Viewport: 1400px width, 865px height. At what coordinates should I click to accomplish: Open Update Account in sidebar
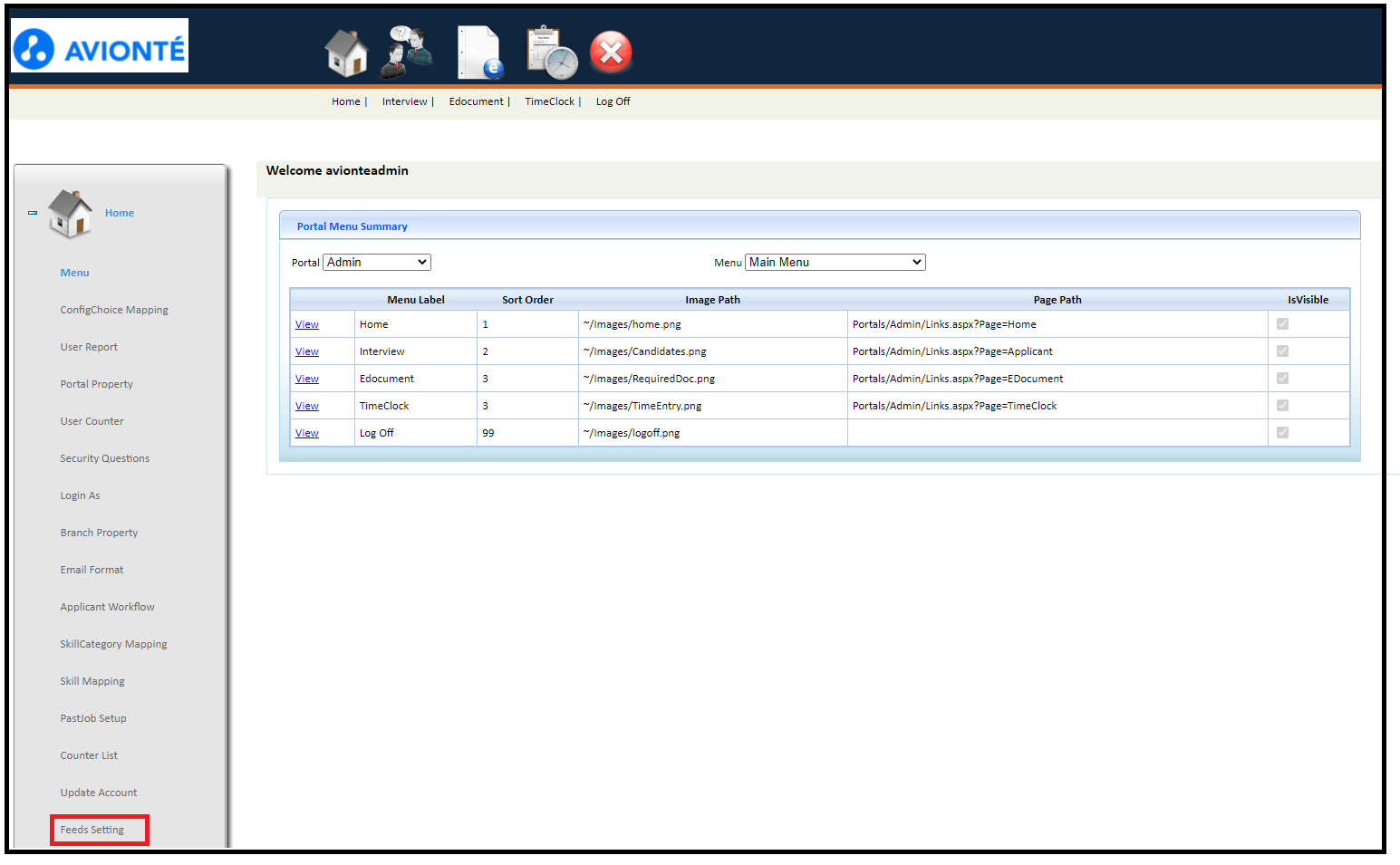[x=99, y=793]
